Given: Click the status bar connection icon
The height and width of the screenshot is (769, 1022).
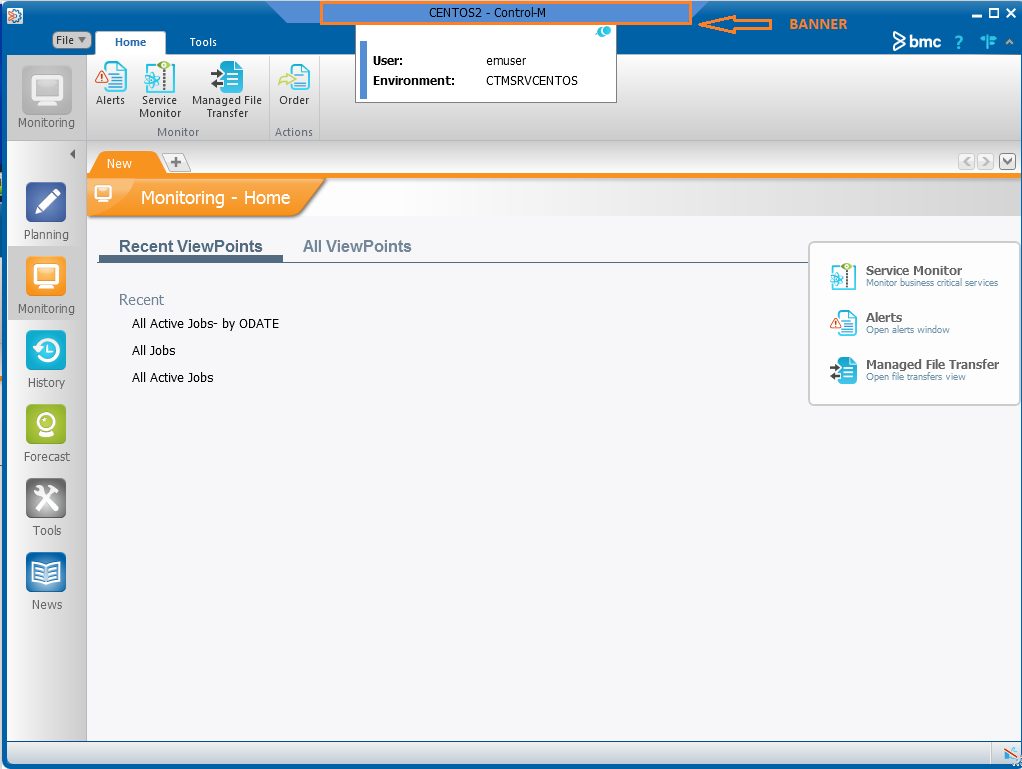Looking at the screenshot, I should (1012, 755).
